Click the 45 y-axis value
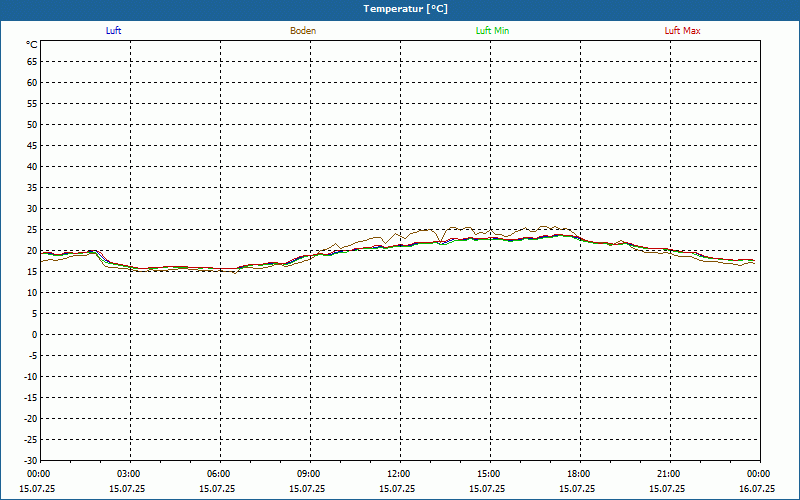This screenshot has width=800, height=500. [32, 145]
